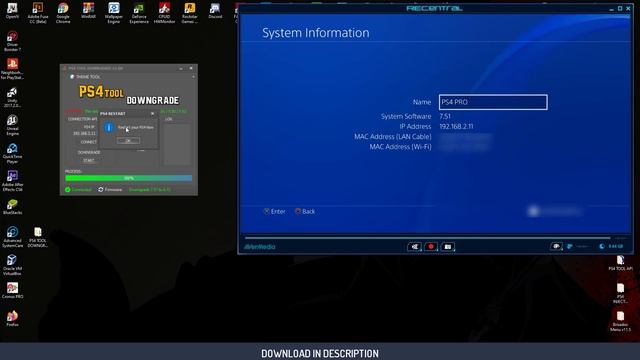The width and height of the screenshot is (640, 360).
Task: Open GeForce Experience shortcut
Action: point(139,13)
